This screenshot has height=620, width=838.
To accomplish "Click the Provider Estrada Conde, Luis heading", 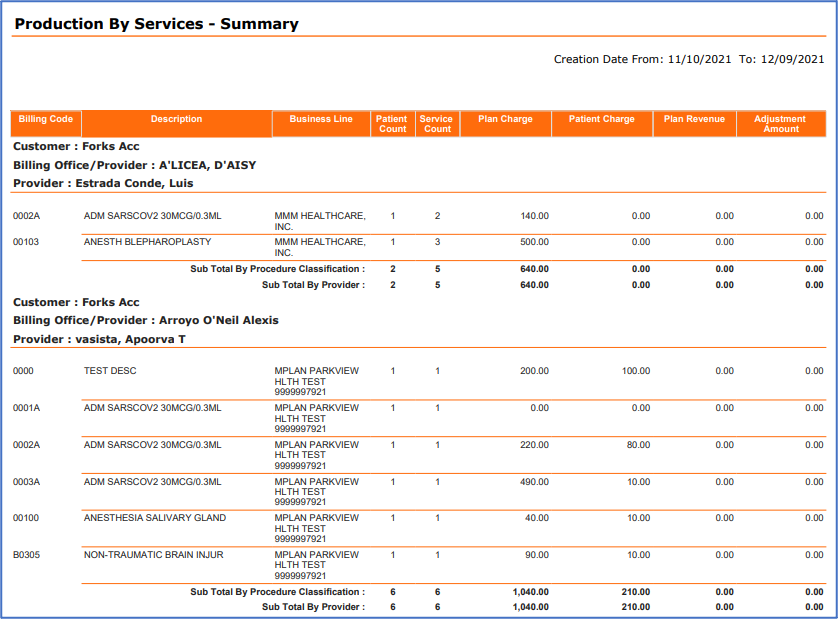I will tap(103, 183).
